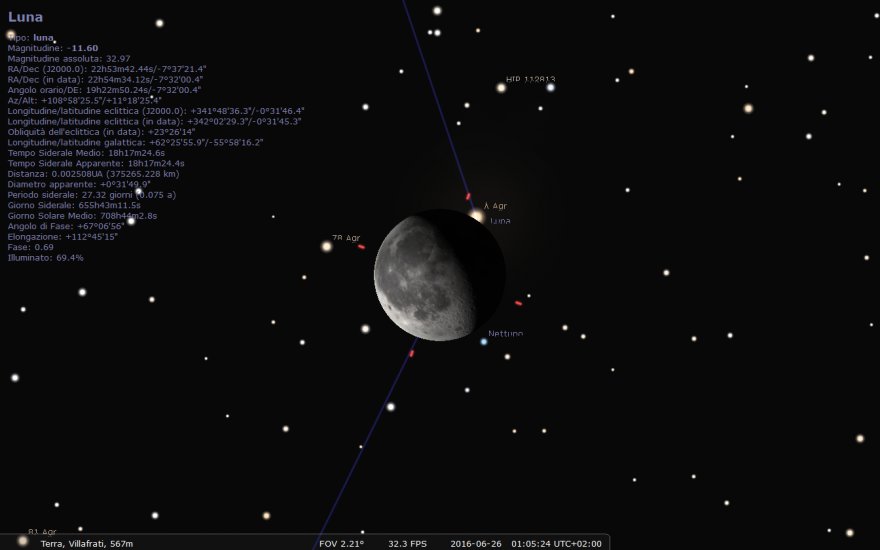Select the planet Nettuno (Neptune)
This screenshot has height=550, width=880.
pyautogui.click(x=484, y=342)
